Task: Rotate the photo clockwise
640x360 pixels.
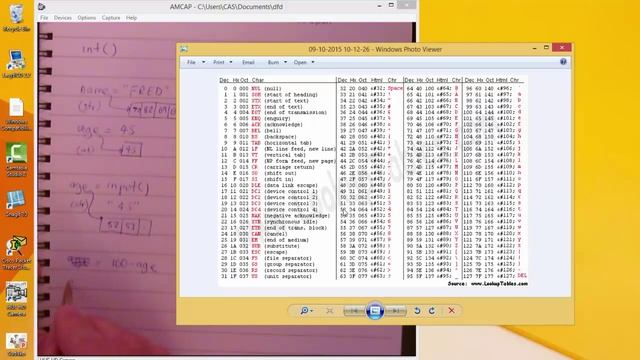Action: coord(432,311)
